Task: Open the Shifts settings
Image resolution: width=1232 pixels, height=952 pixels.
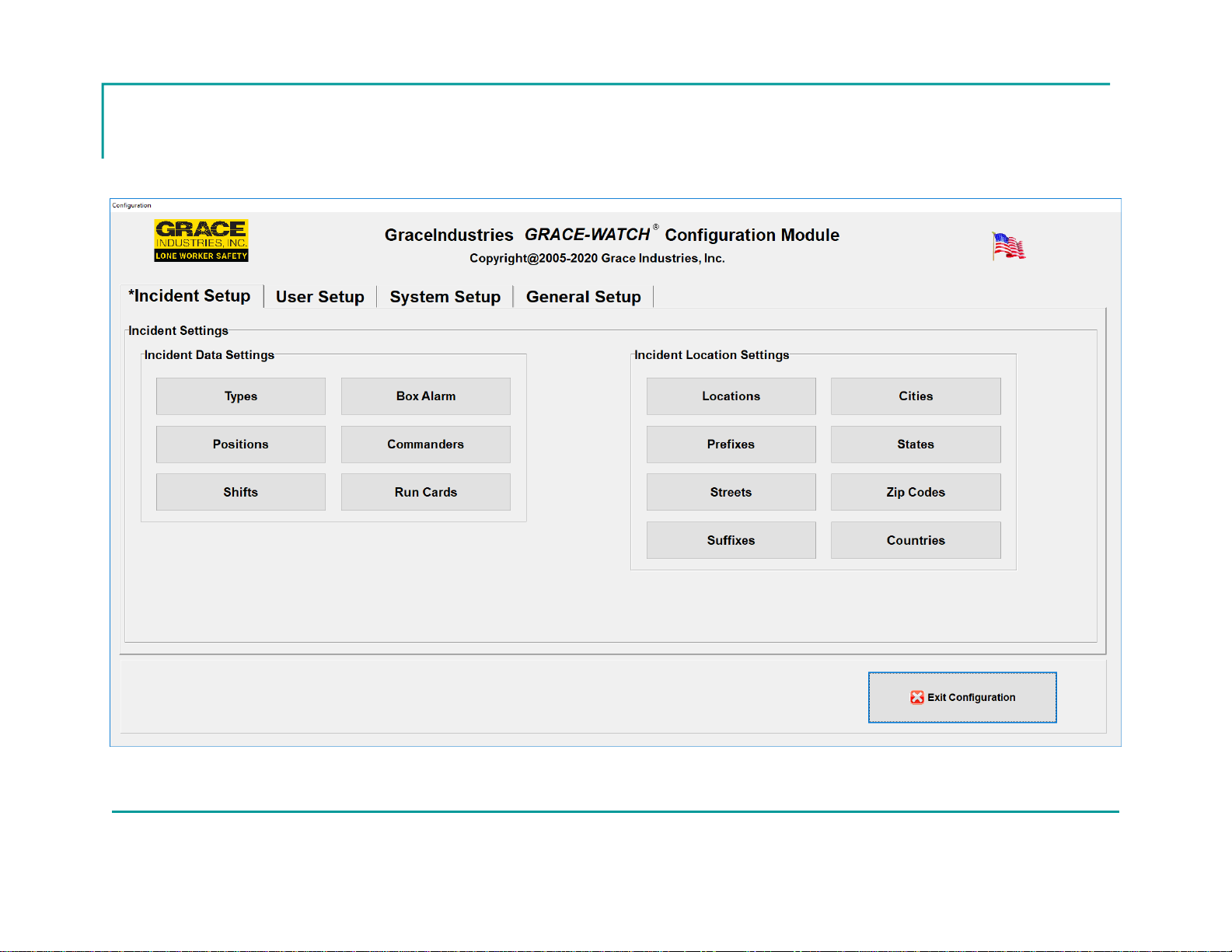Action: pos(241,492)
